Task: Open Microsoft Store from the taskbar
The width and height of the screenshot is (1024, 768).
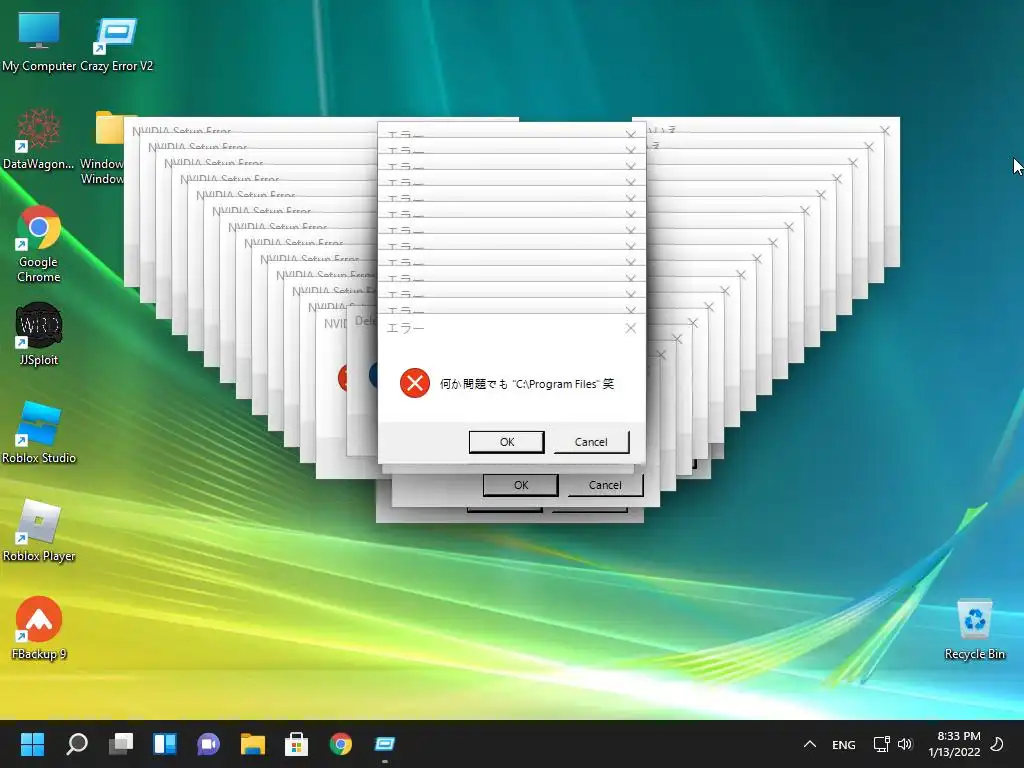Action: (x=296, y=744)
